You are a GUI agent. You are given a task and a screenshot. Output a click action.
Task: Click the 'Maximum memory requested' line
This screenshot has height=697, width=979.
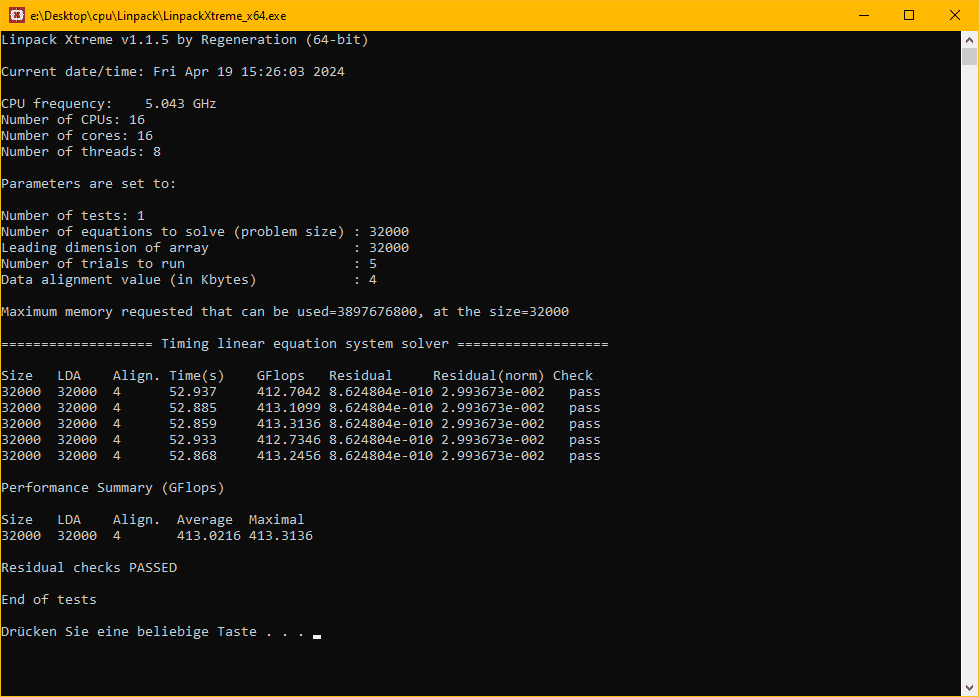click(x=285, y=312)
